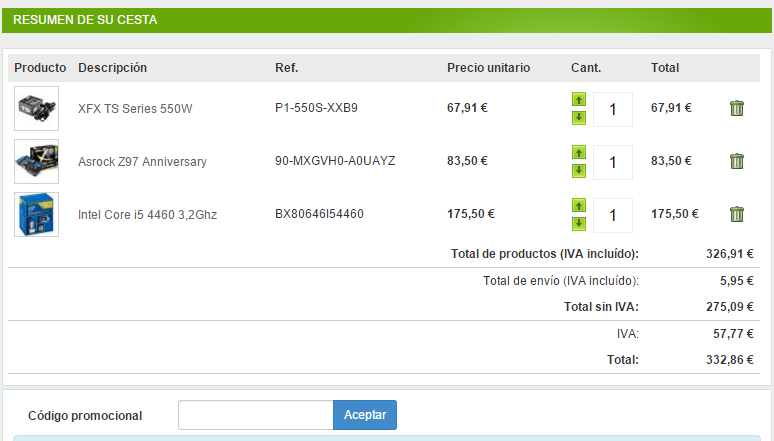The width and height of the screenshot is (774, 441).
Task: Open the Asrock Z97 Anniversary product image
Action: click(37, 161)
